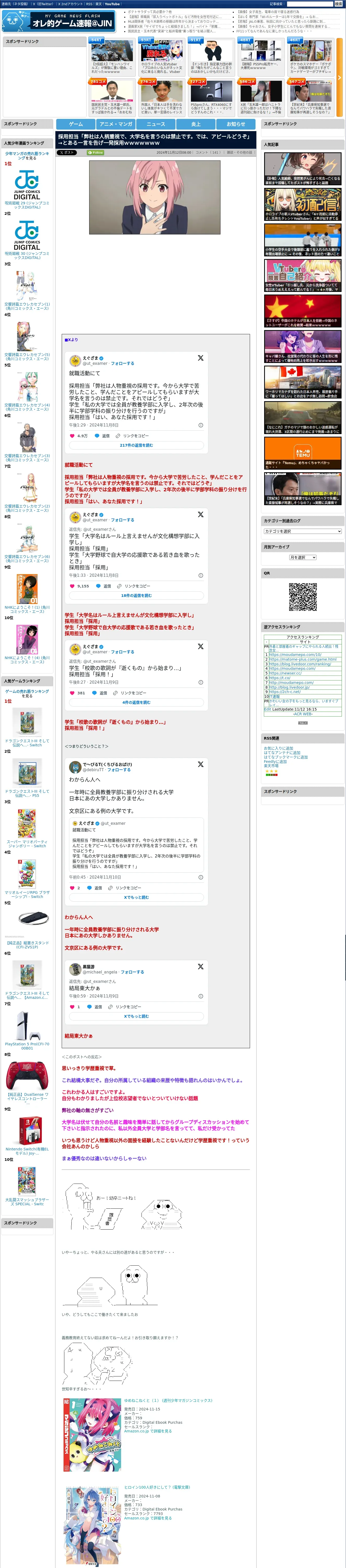Open Temu popular article thumbnail

303,453
